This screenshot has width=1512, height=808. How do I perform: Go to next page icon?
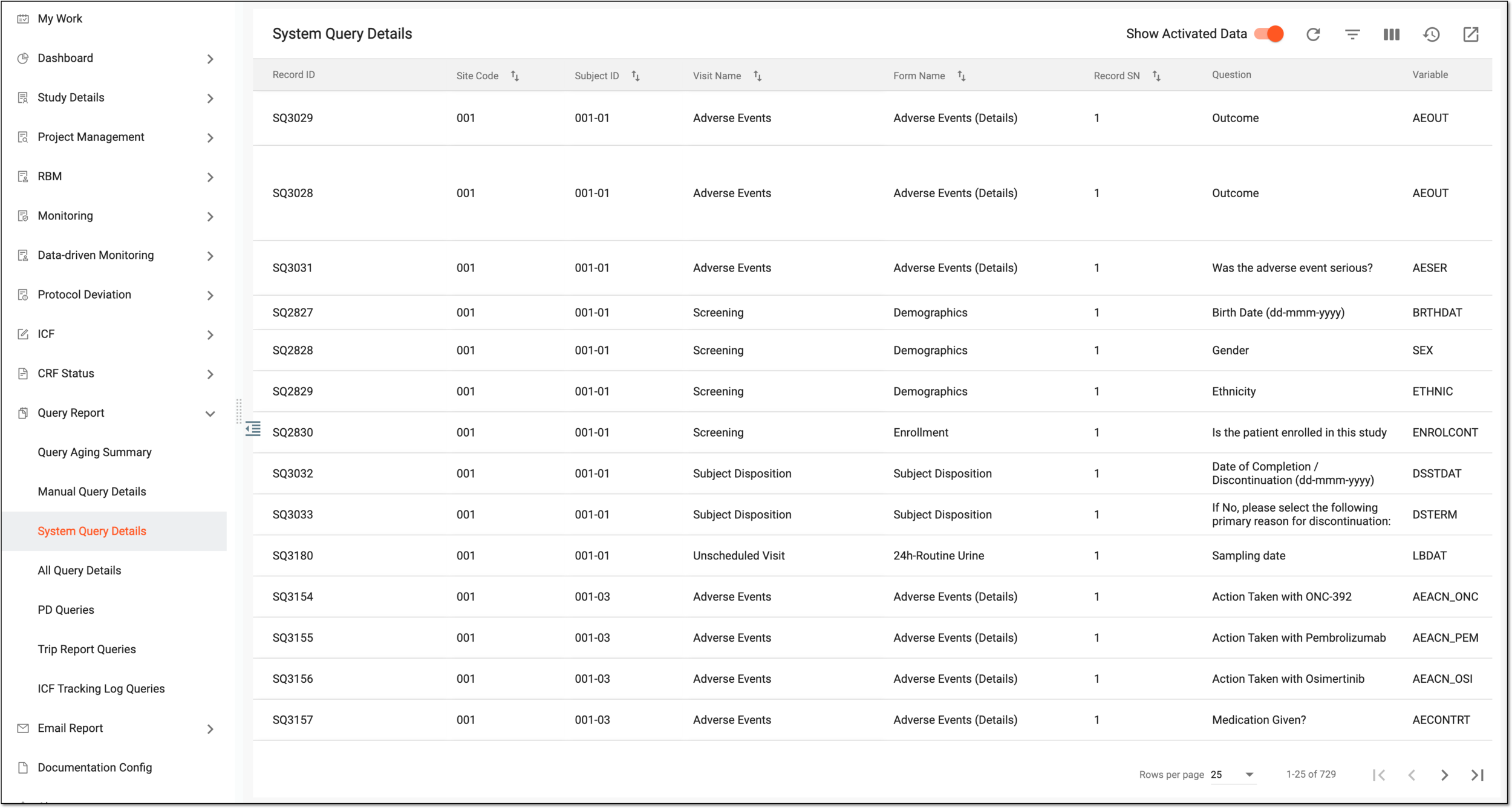point(1444,775)
